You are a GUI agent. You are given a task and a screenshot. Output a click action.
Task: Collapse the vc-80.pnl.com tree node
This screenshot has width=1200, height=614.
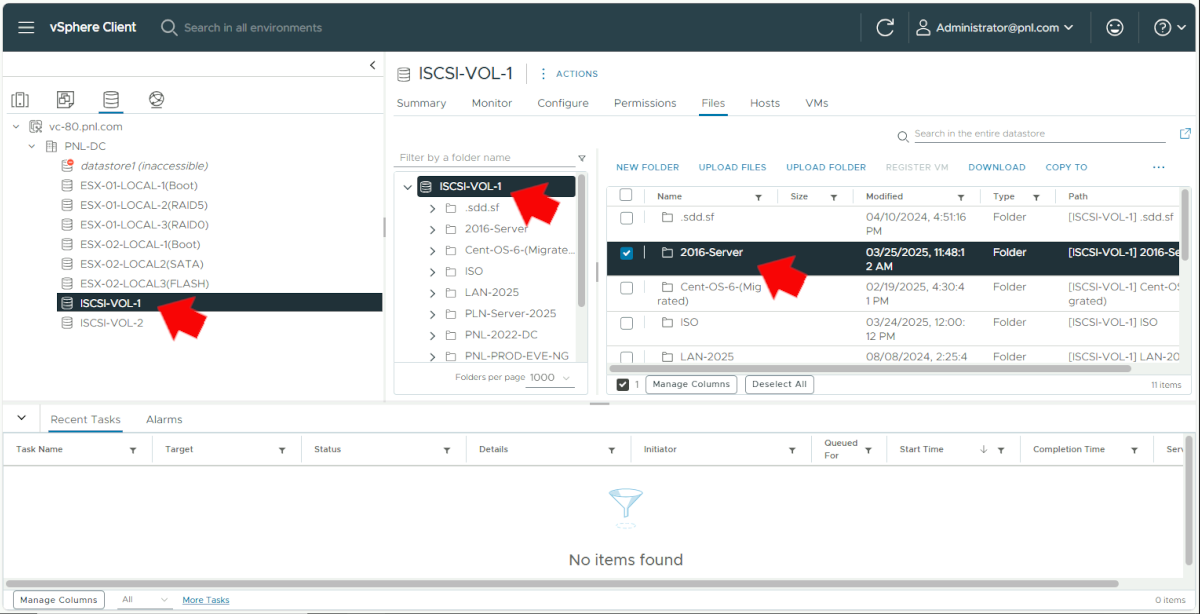coord(16,127)
